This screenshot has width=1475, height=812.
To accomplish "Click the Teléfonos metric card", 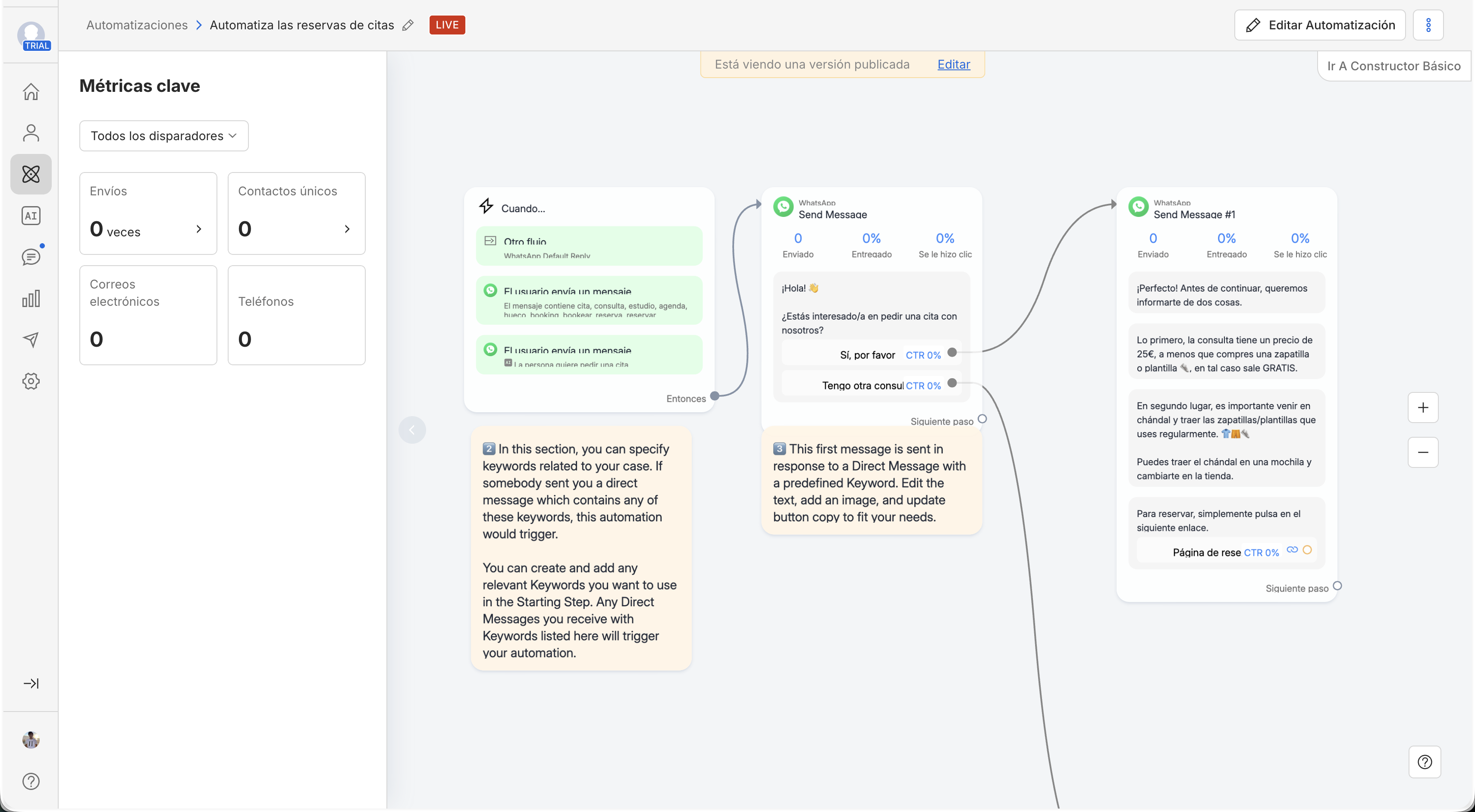I will tap(297, 316).
